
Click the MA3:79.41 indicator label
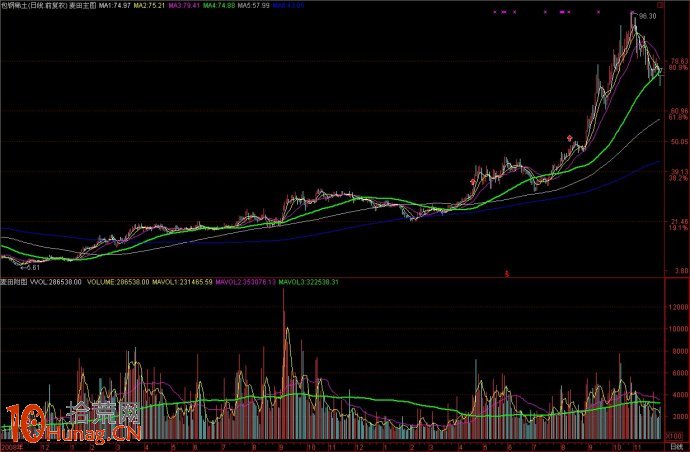click(x=184, y=6)
